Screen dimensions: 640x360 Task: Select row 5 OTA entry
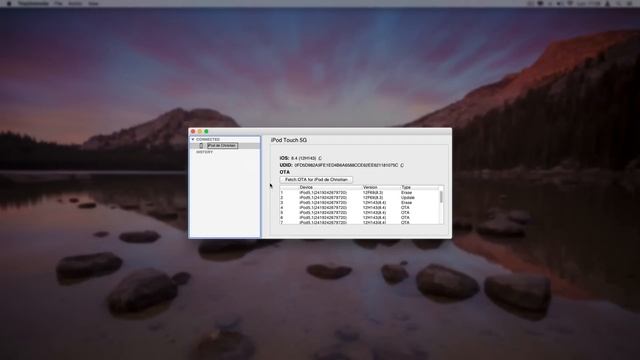[x=359, y=213]
